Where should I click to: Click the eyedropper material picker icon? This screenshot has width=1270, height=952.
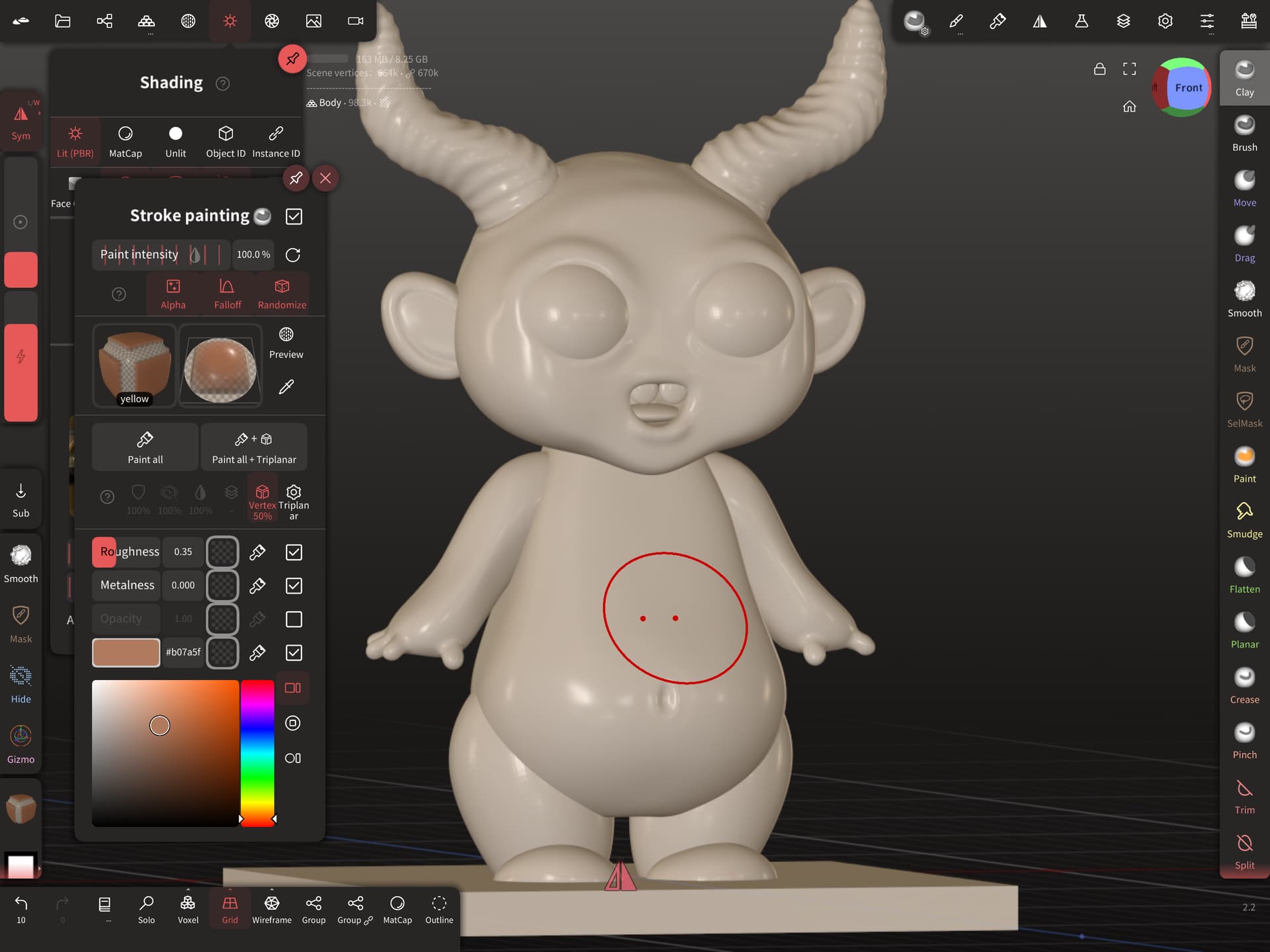pyautogui.click(x=286, y=387)
